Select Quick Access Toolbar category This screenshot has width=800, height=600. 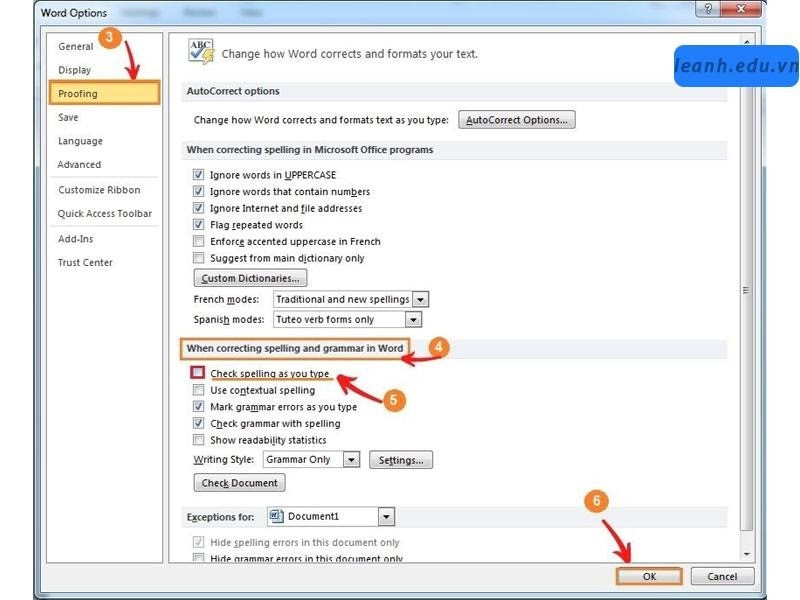[105, 213]
